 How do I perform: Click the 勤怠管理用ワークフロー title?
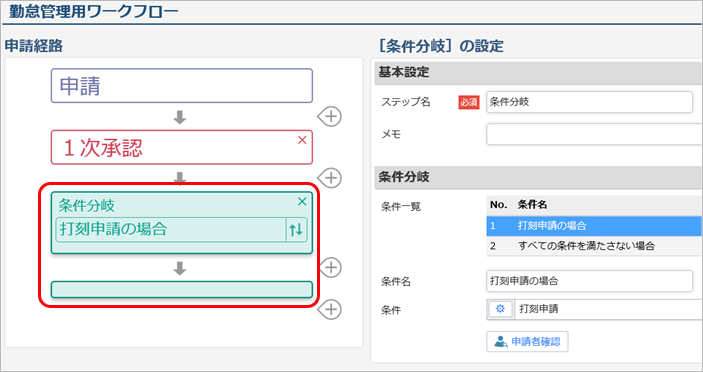(94, 11)
